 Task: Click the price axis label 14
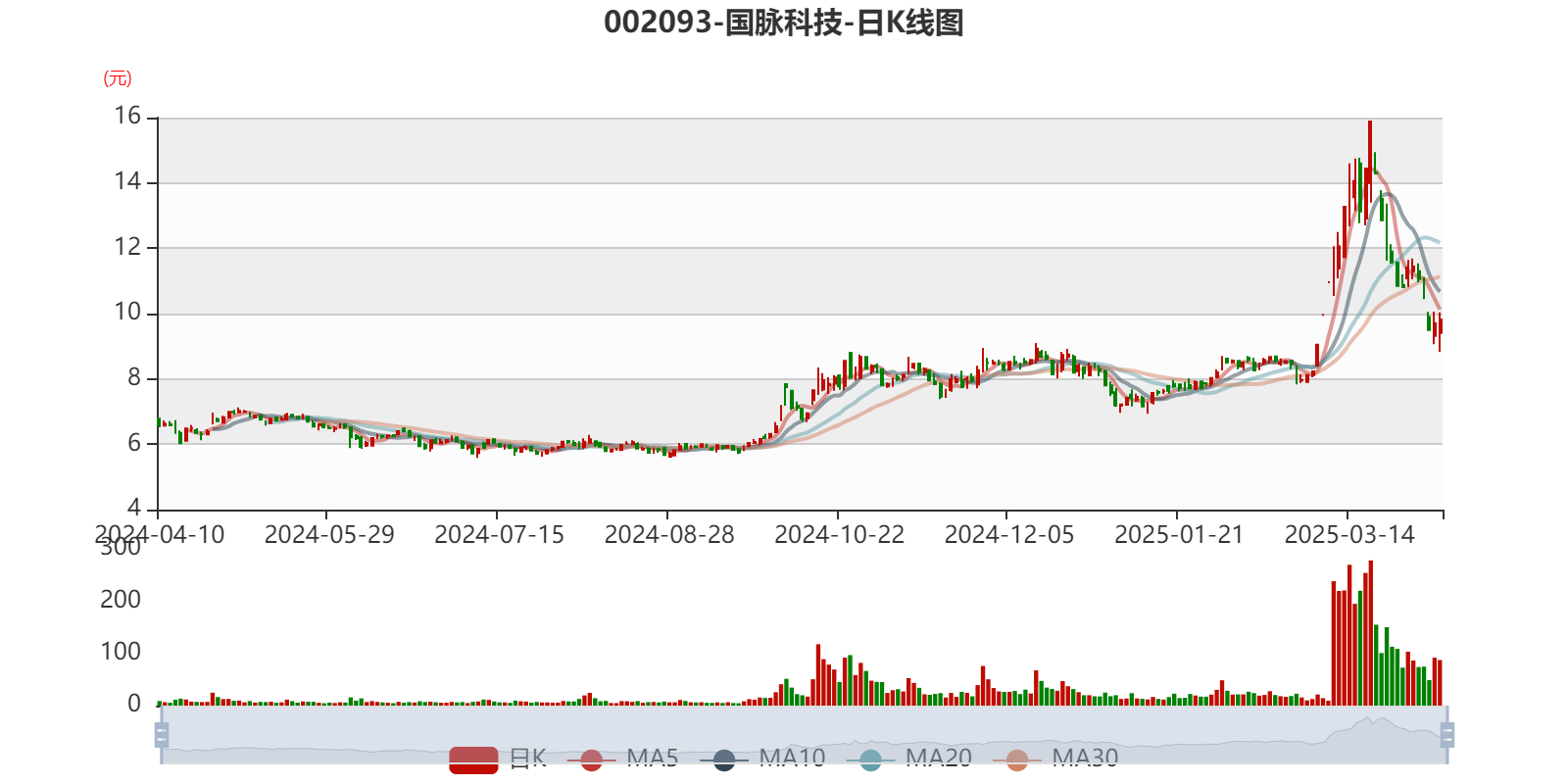(128, 181)
